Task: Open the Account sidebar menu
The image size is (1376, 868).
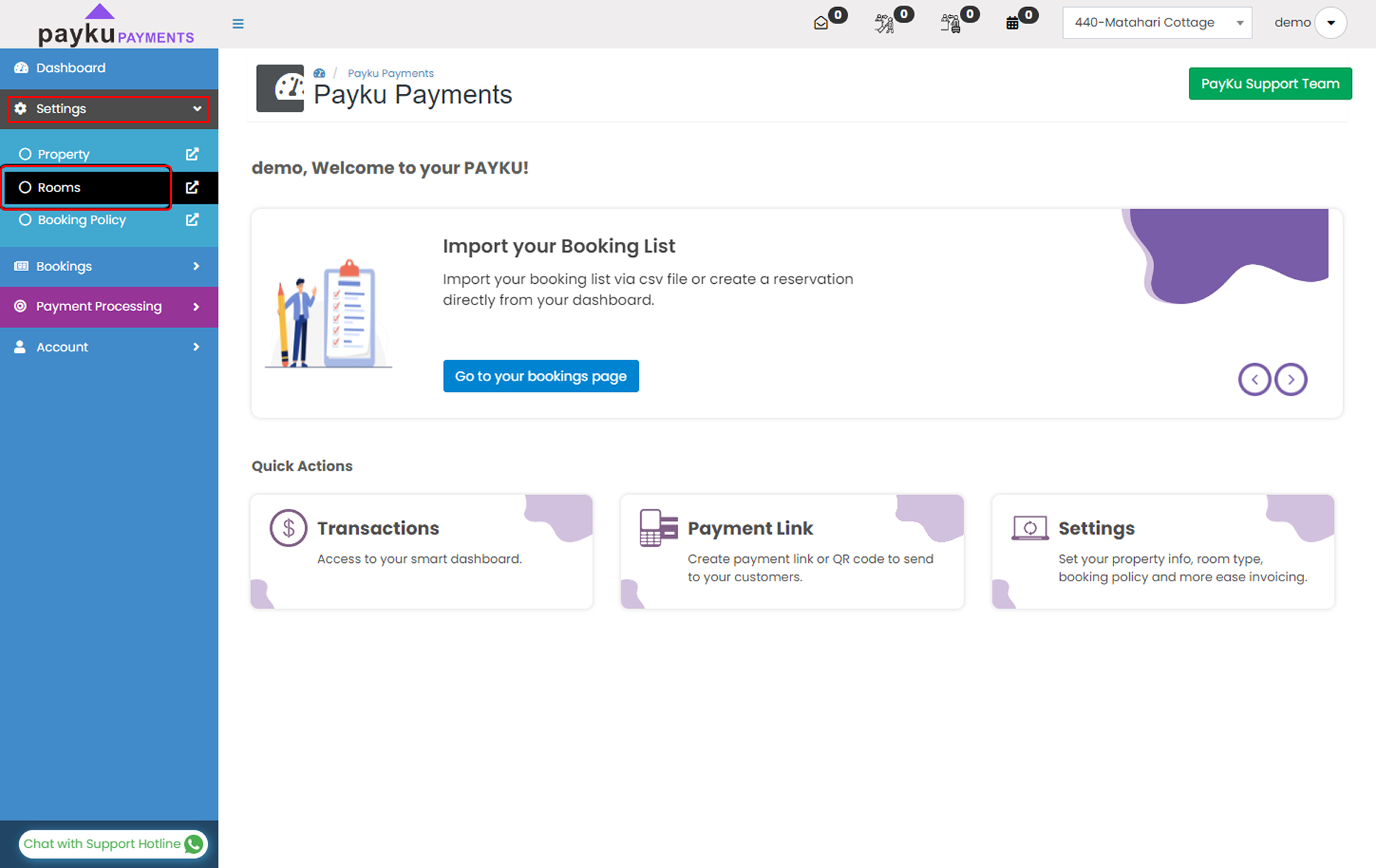Action: (x=109, y=347)
